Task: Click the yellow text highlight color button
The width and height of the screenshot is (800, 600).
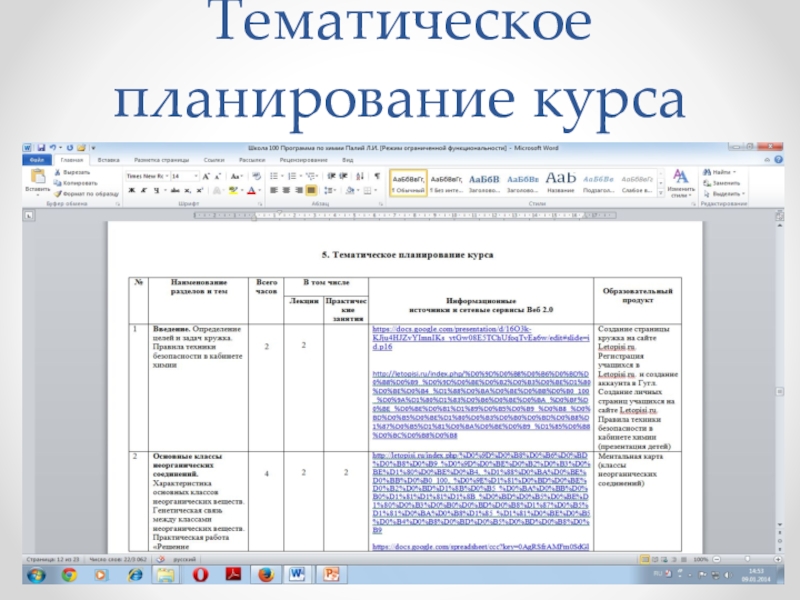Action: [233, 190]
